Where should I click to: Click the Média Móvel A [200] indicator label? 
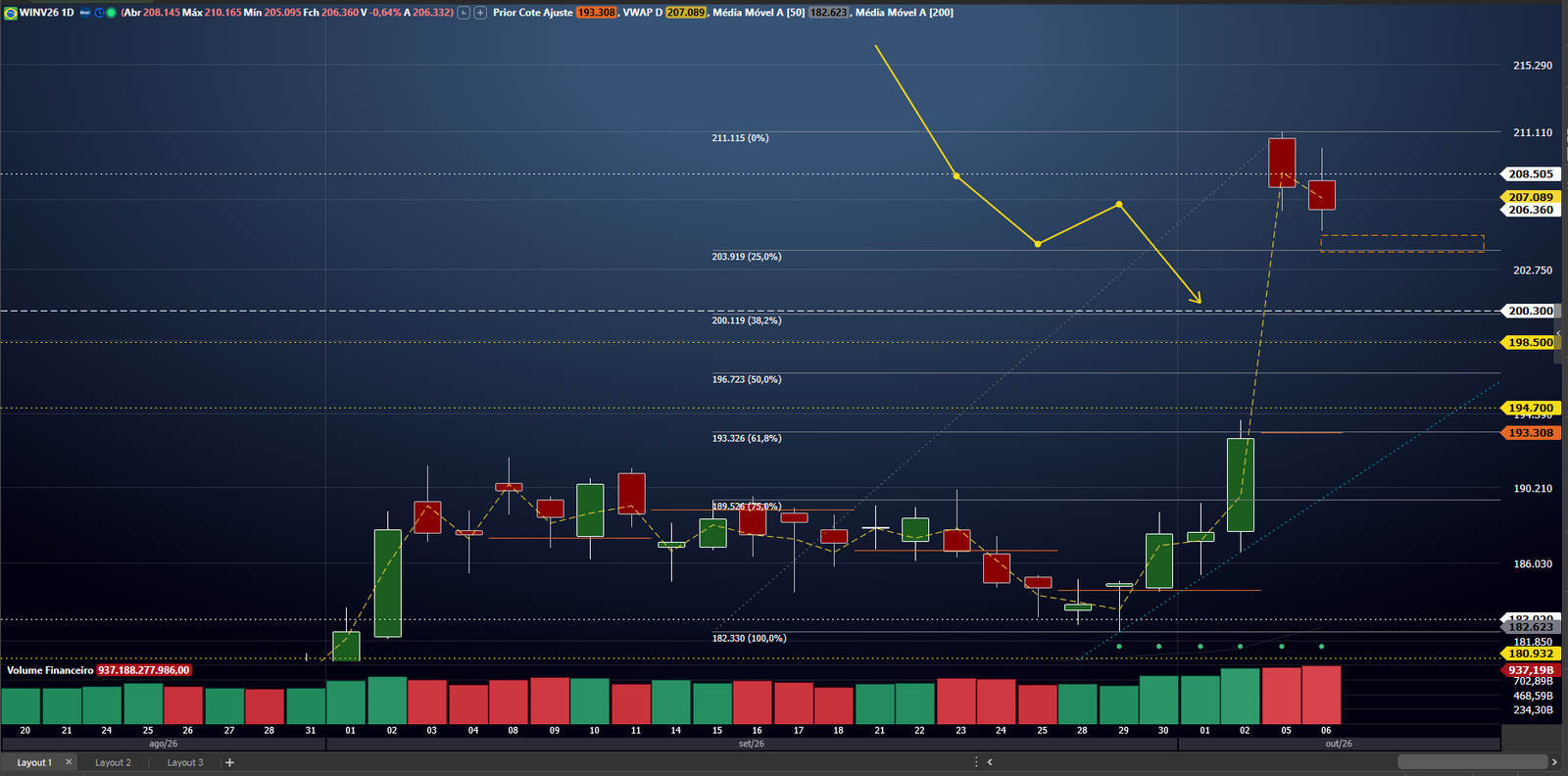pyautogui.click(x=904, y=13)
